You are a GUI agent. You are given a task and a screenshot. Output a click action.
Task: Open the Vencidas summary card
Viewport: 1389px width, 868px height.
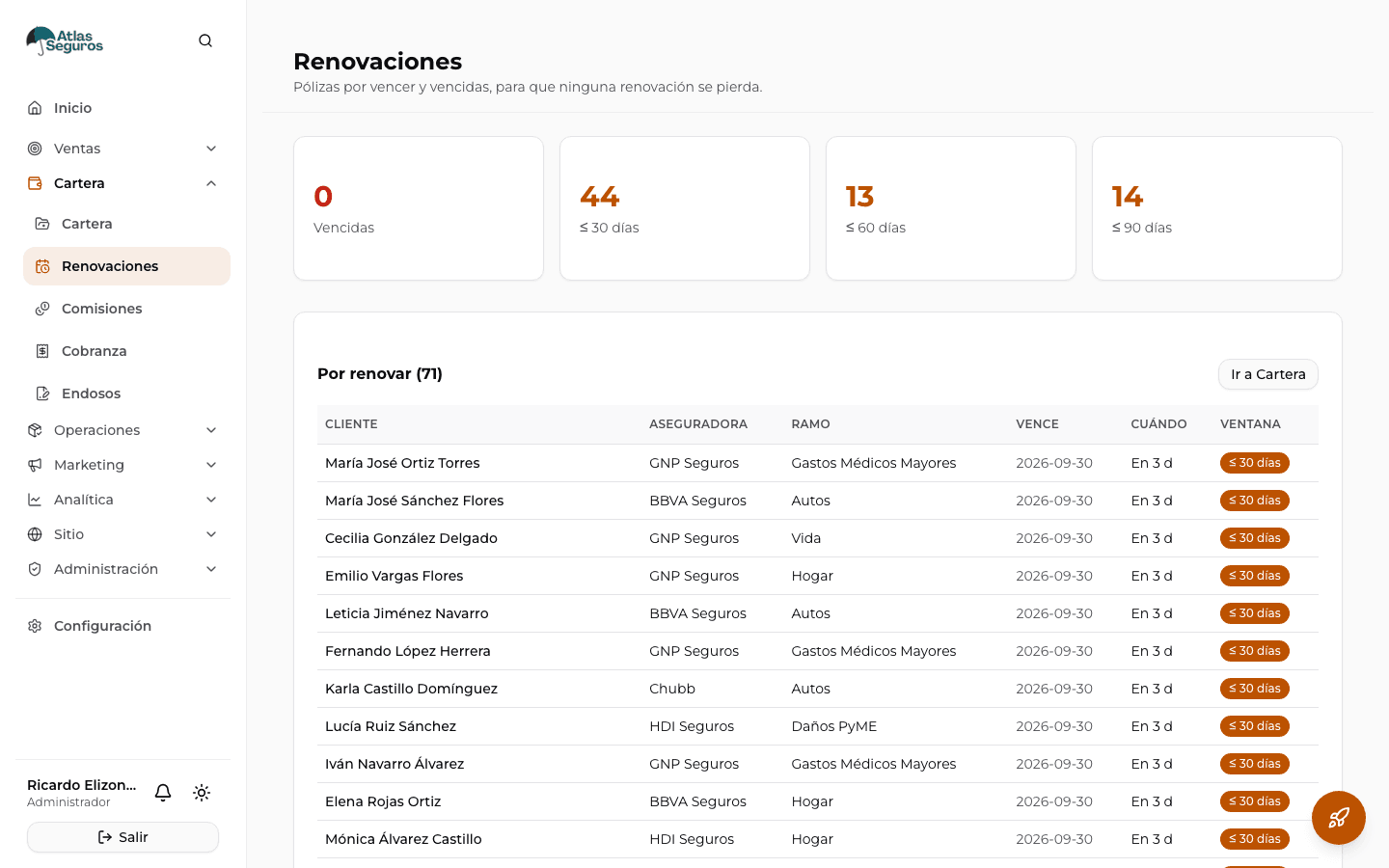pos(419,208)
